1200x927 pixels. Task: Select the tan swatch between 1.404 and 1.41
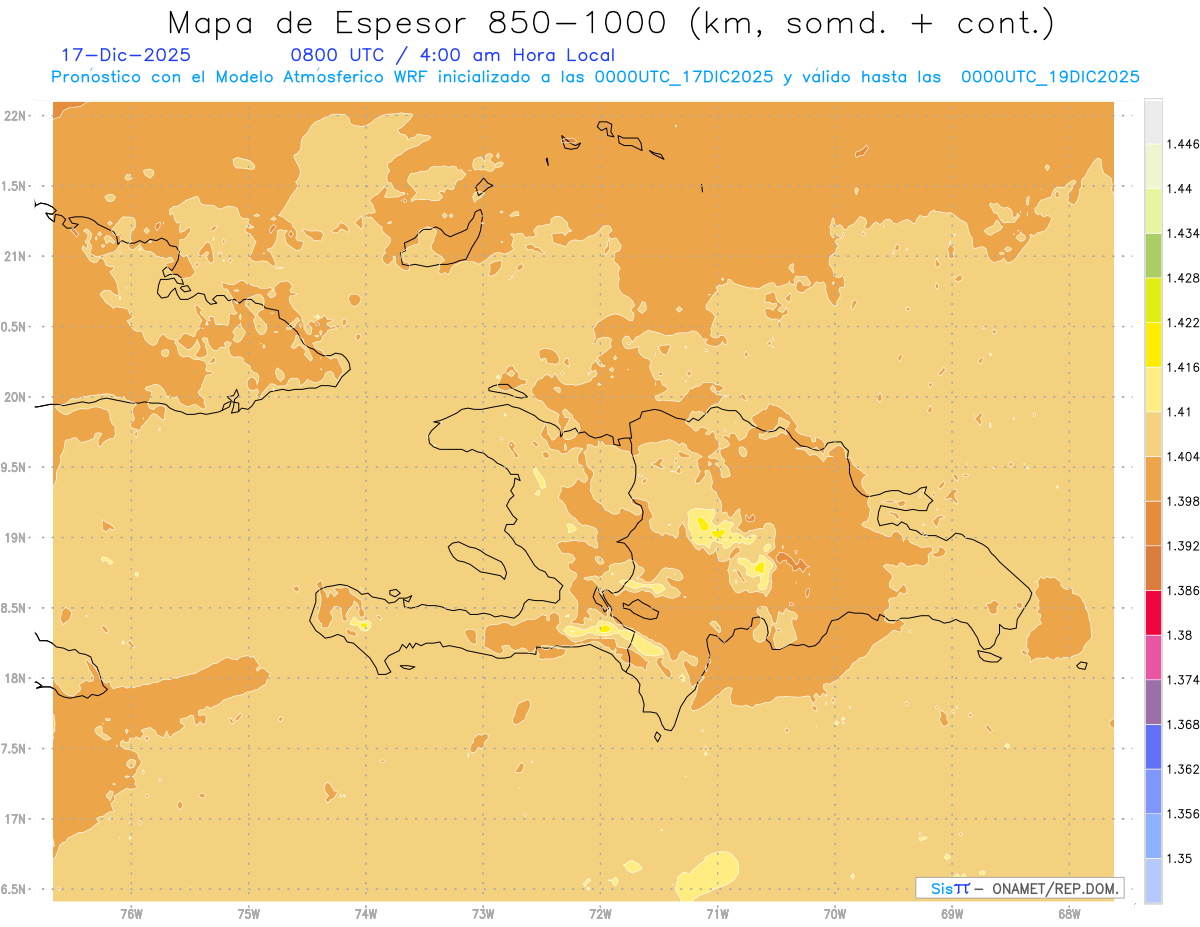(1153, 434)
